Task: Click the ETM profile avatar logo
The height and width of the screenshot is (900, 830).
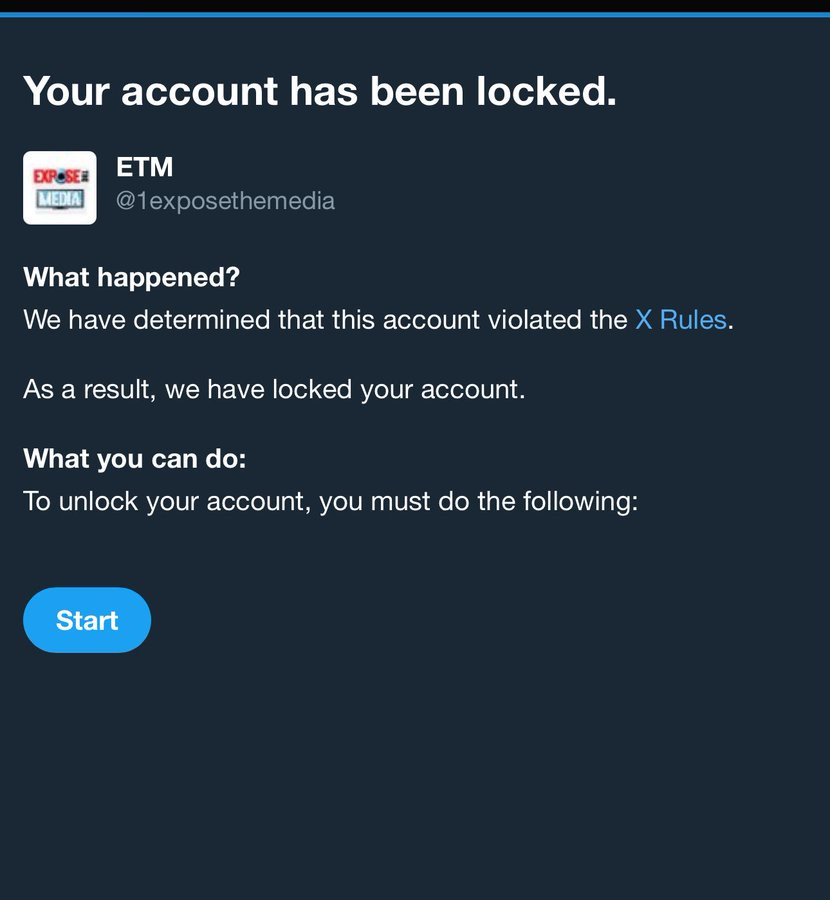Action: click(x=60, y=188)
